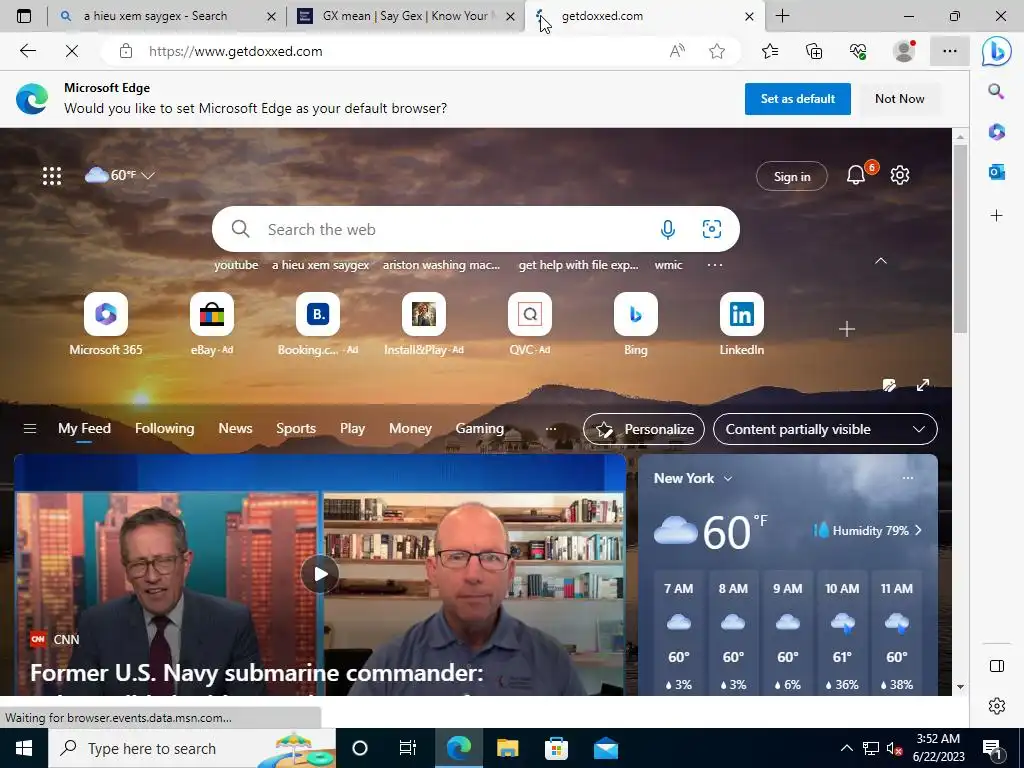The height and width of the screenshot is (768, 1024).
Task: Click the wmic recent search link
Action: 668,265
